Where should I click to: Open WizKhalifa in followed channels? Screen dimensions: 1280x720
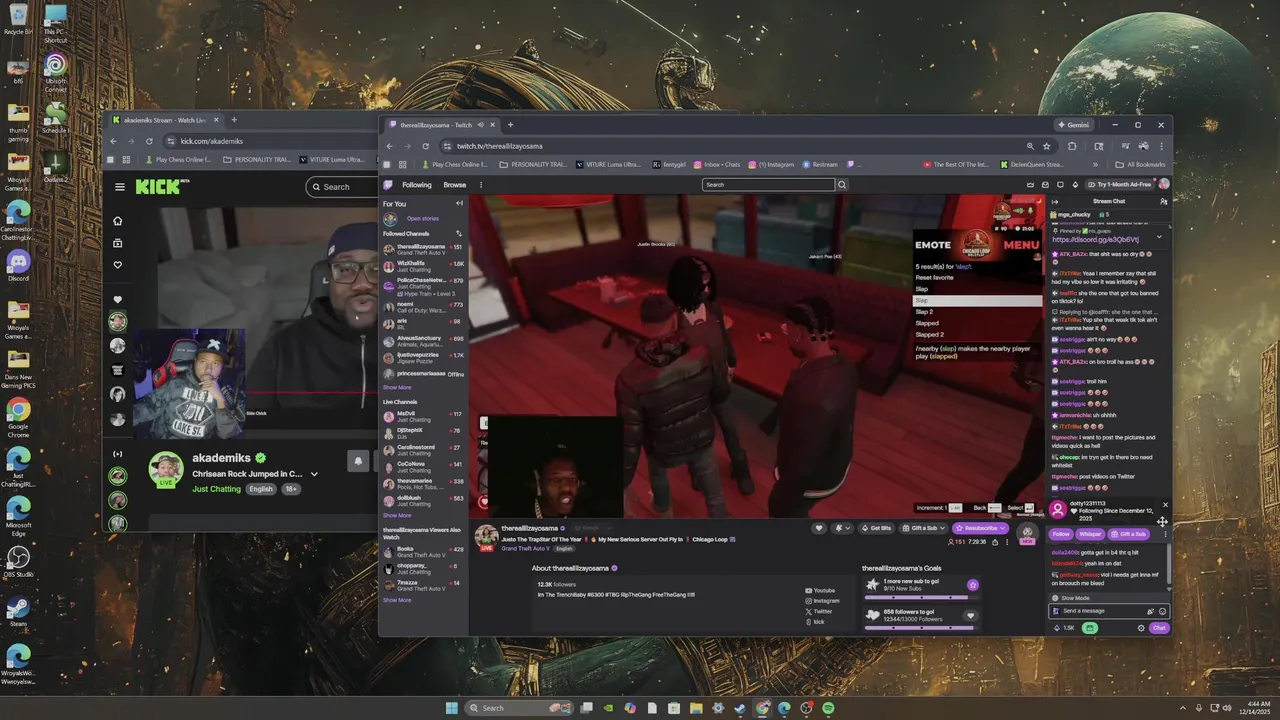[x=423, y=266]
